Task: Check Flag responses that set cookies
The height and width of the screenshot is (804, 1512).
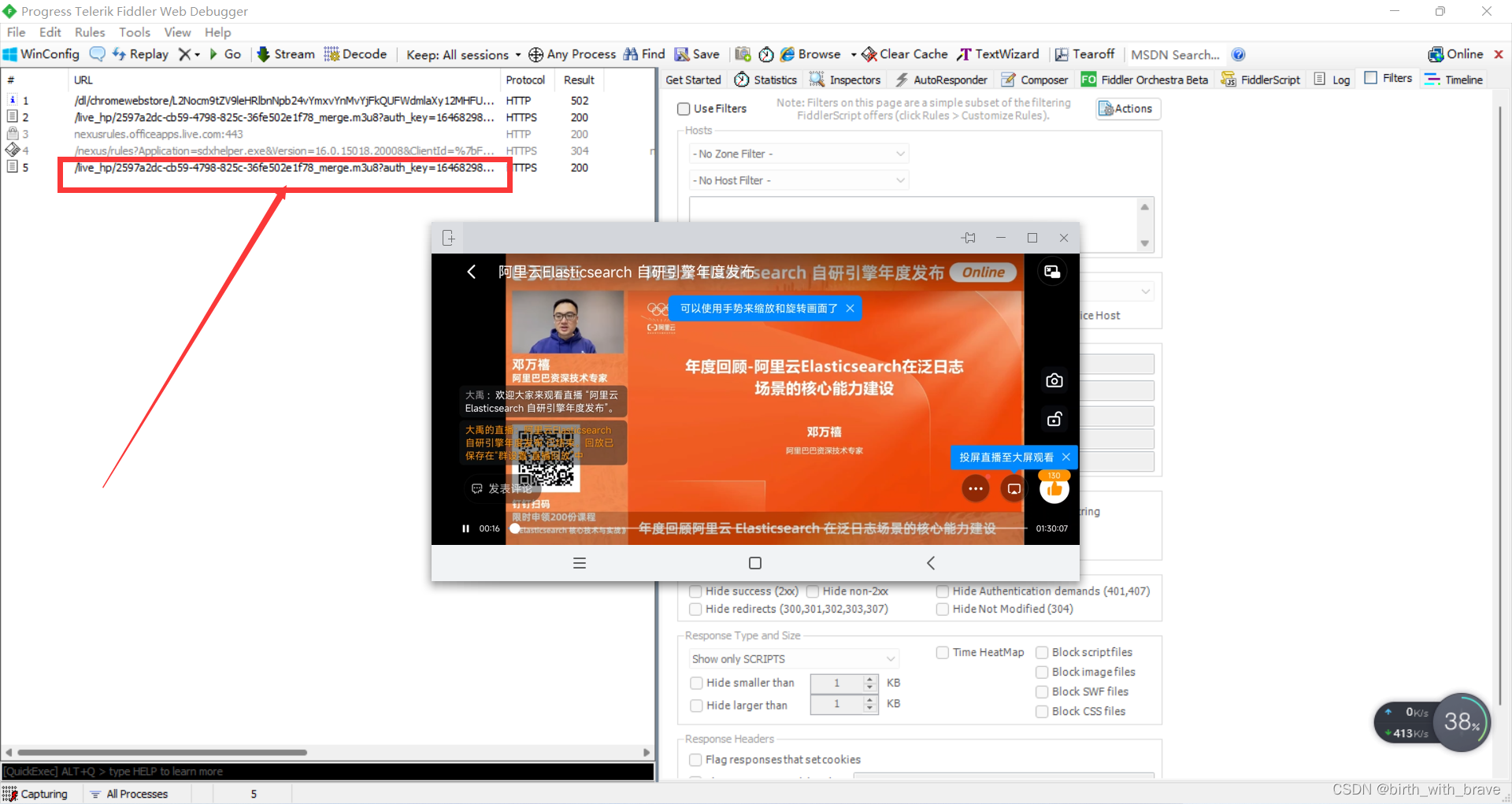Action: coord(695,760)
